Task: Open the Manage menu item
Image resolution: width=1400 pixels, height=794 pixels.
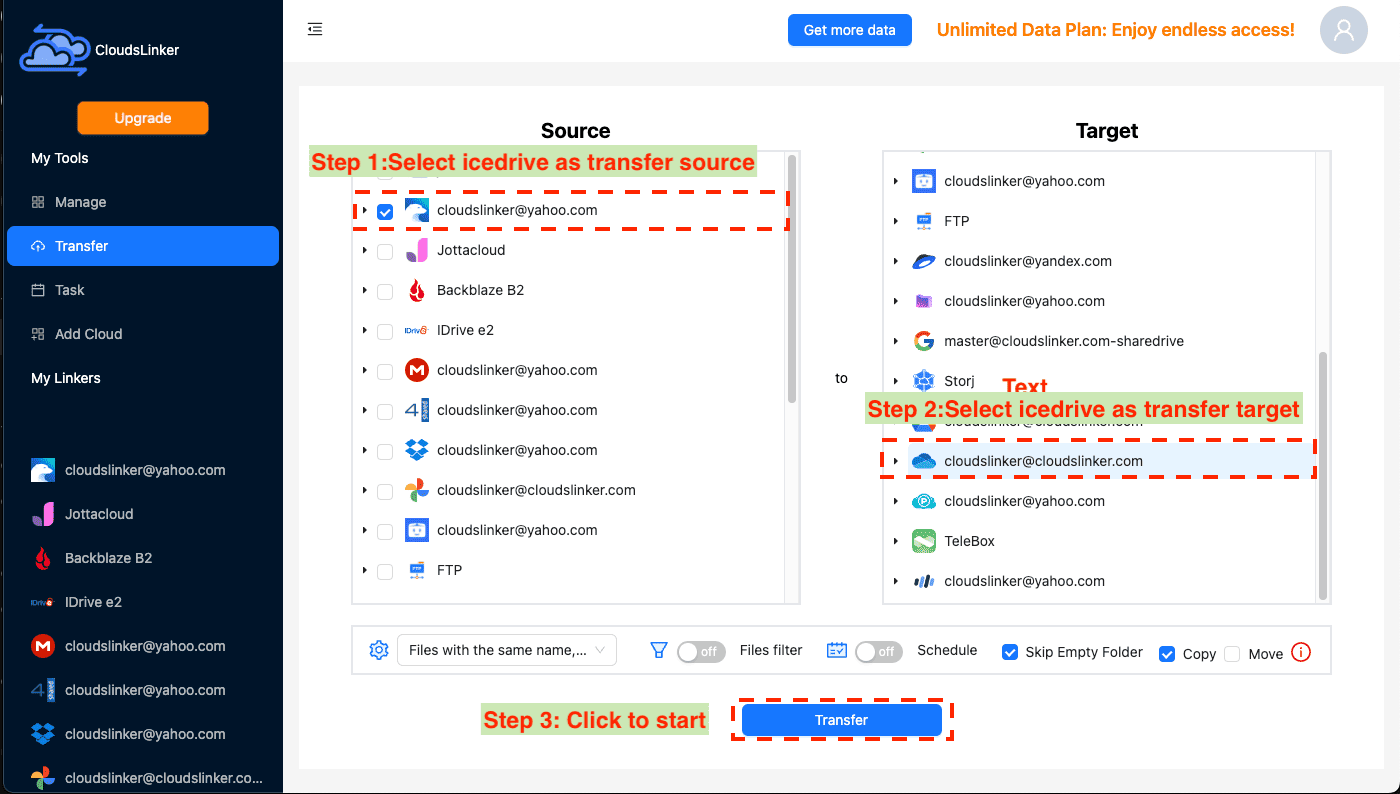Action: pyautogui.click(x=142, y=202)
